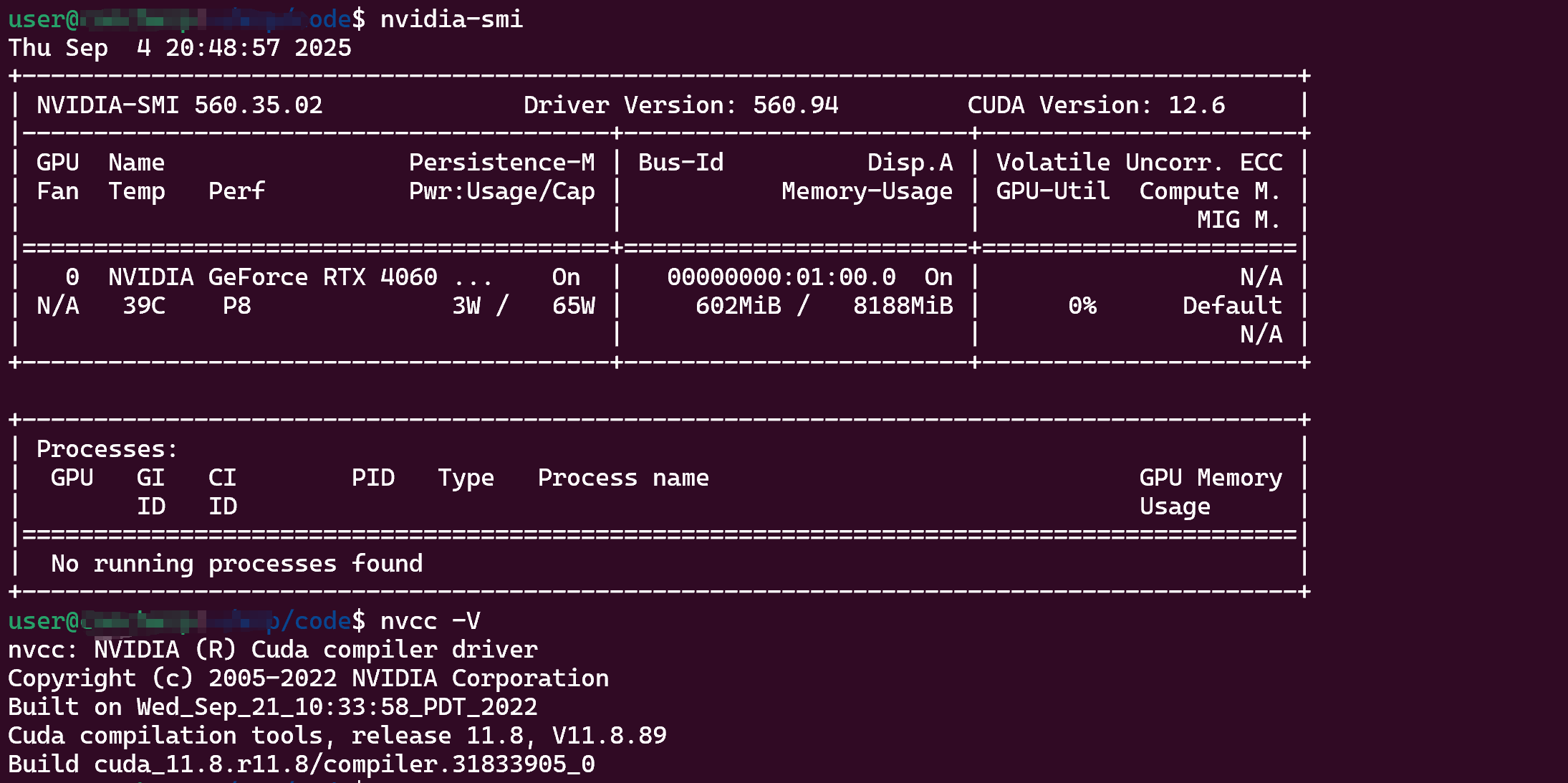Click the 'Temp' column header
Screen dimensions: 1568x783
[x=137, y=191]
